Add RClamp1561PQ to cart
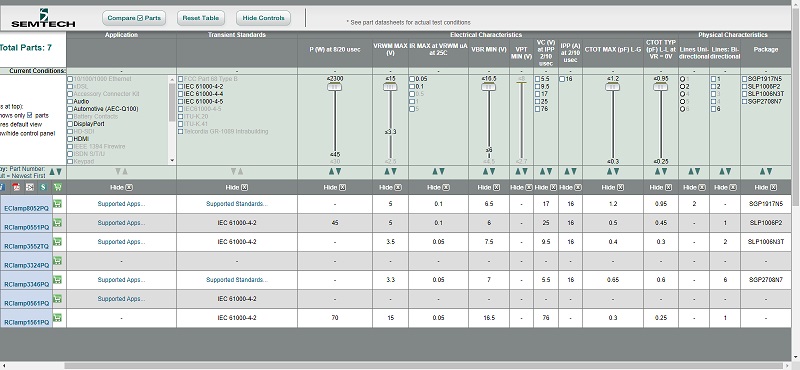 click(x=57, y=317)
